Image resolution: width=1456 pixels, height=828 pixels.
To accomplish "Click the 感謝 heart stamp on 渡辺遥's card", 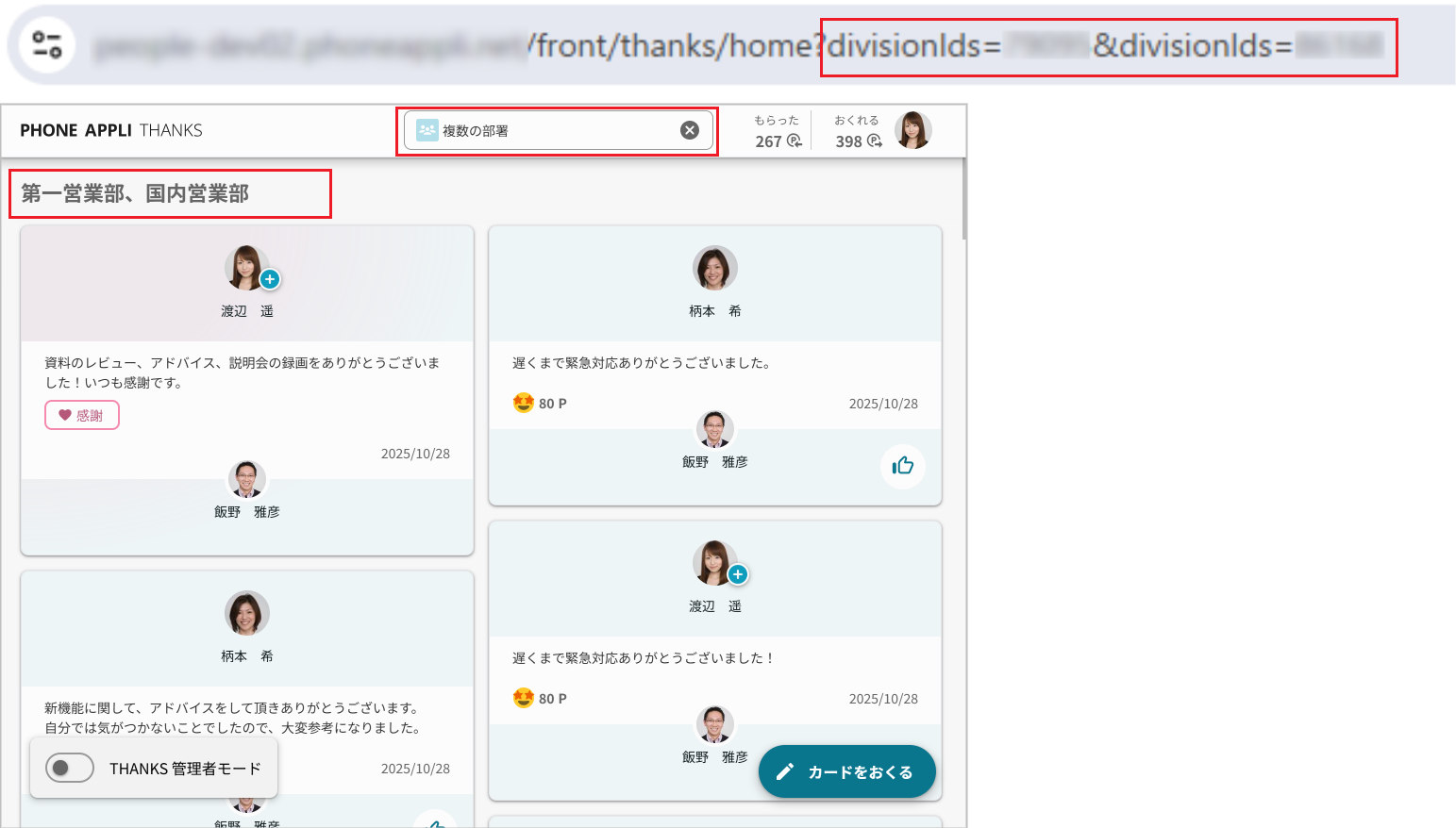I will (x=81, y=415).
